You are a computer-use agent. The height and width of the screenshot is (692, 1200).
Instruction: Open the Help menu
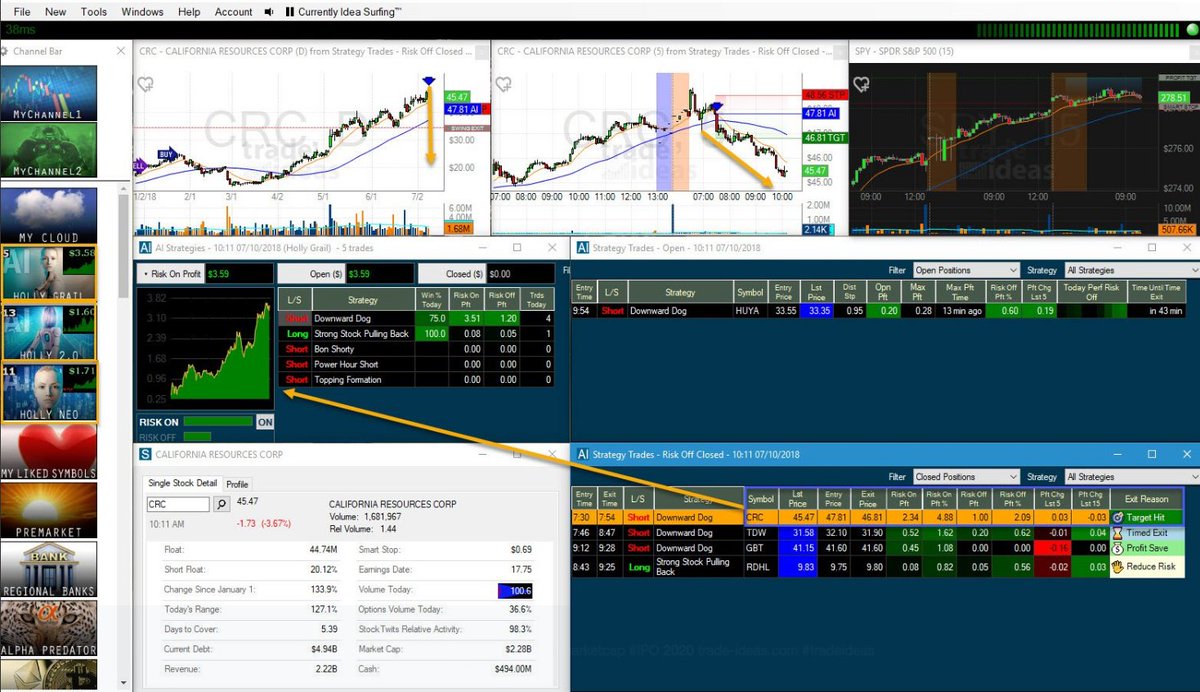(189, 12)
